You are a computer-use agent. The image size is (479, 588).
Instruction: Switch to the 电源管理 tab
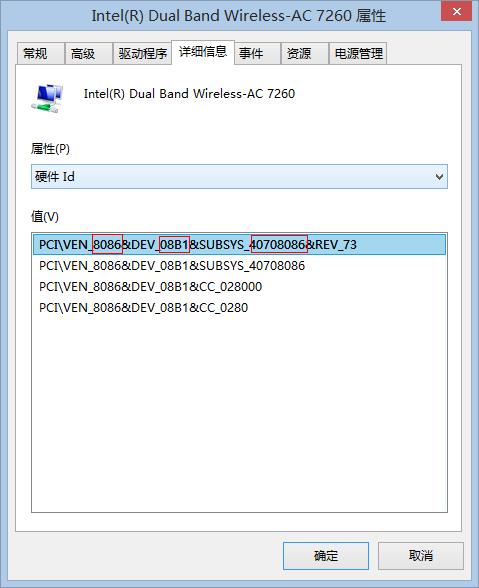(x=358, y=53)
